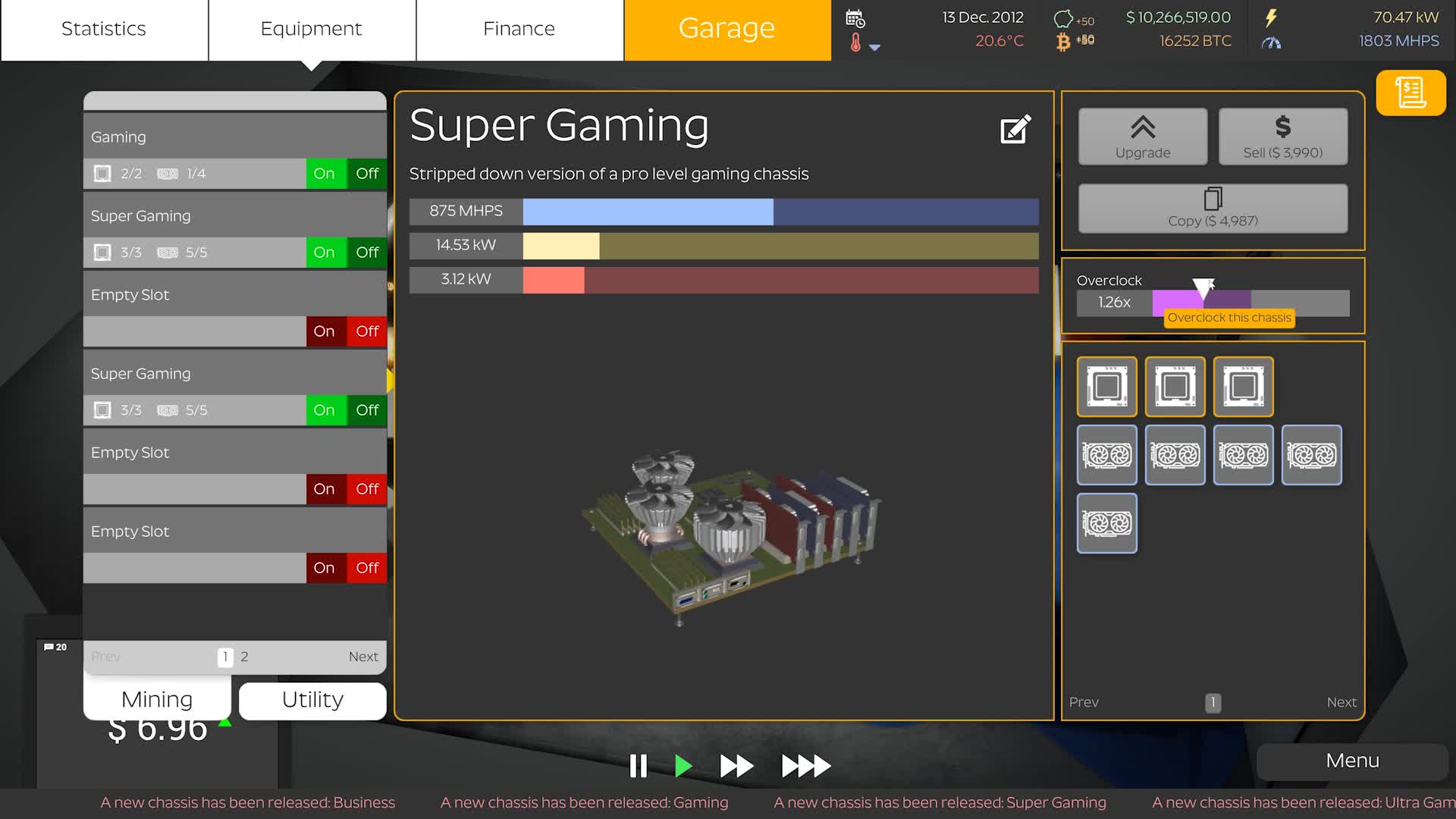Click Next in the chassis list pager
The width and height of the screenshot is (1456, 819).
click(363, 657)
